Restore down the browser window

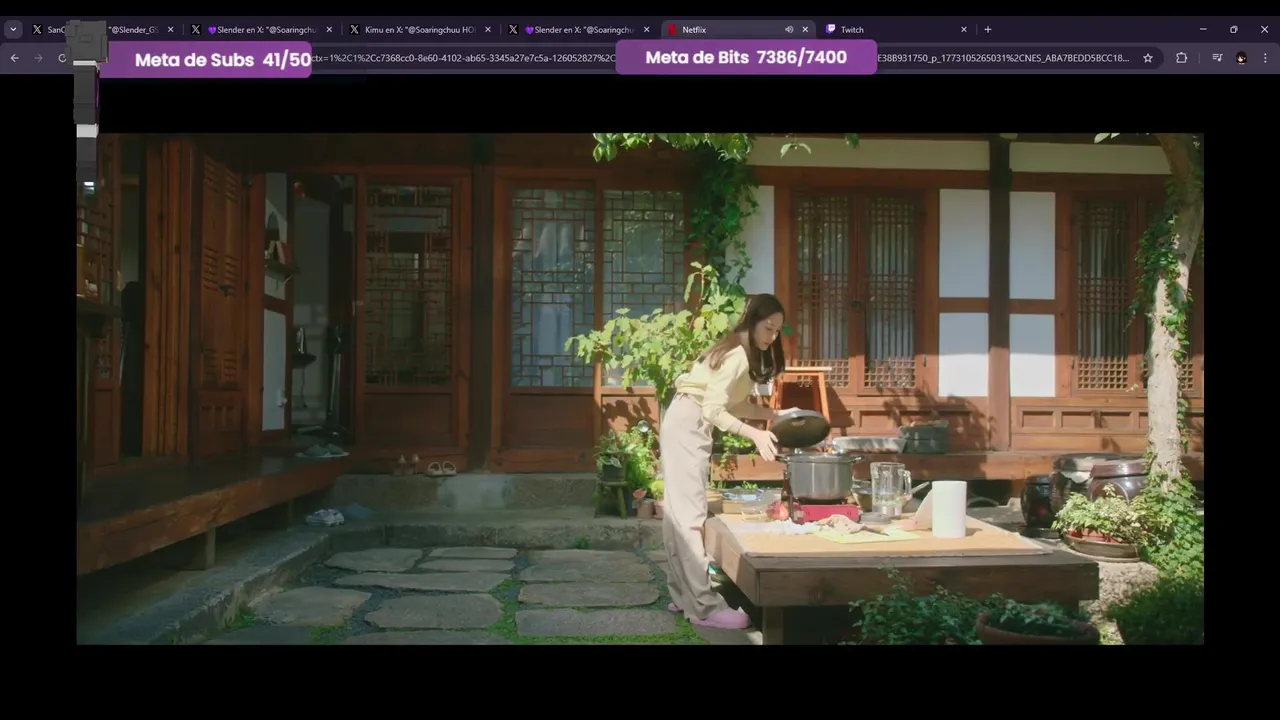1233,29
